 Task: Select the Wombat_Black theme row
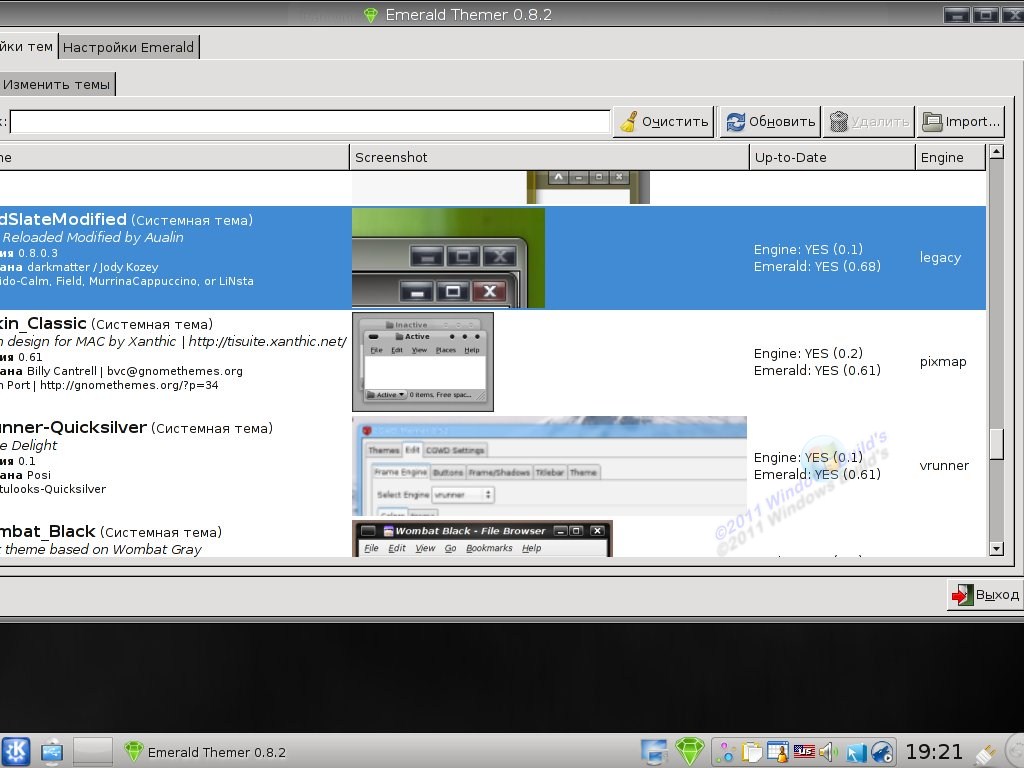point(492,539)
